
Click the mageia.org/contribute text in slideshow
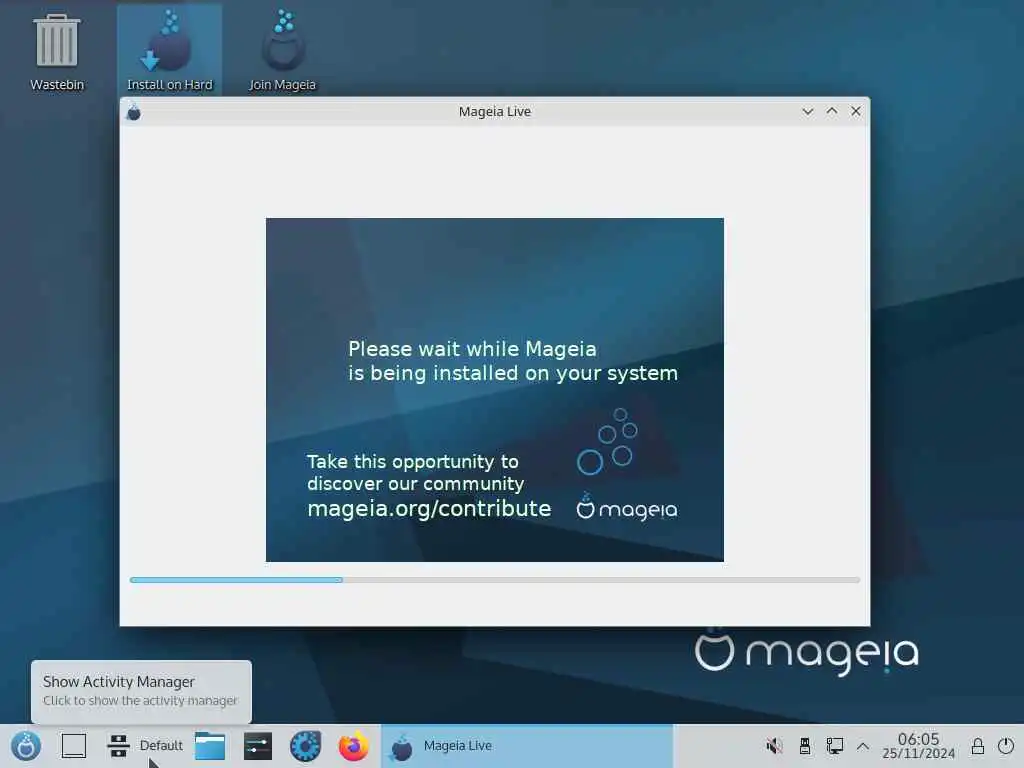429,509
